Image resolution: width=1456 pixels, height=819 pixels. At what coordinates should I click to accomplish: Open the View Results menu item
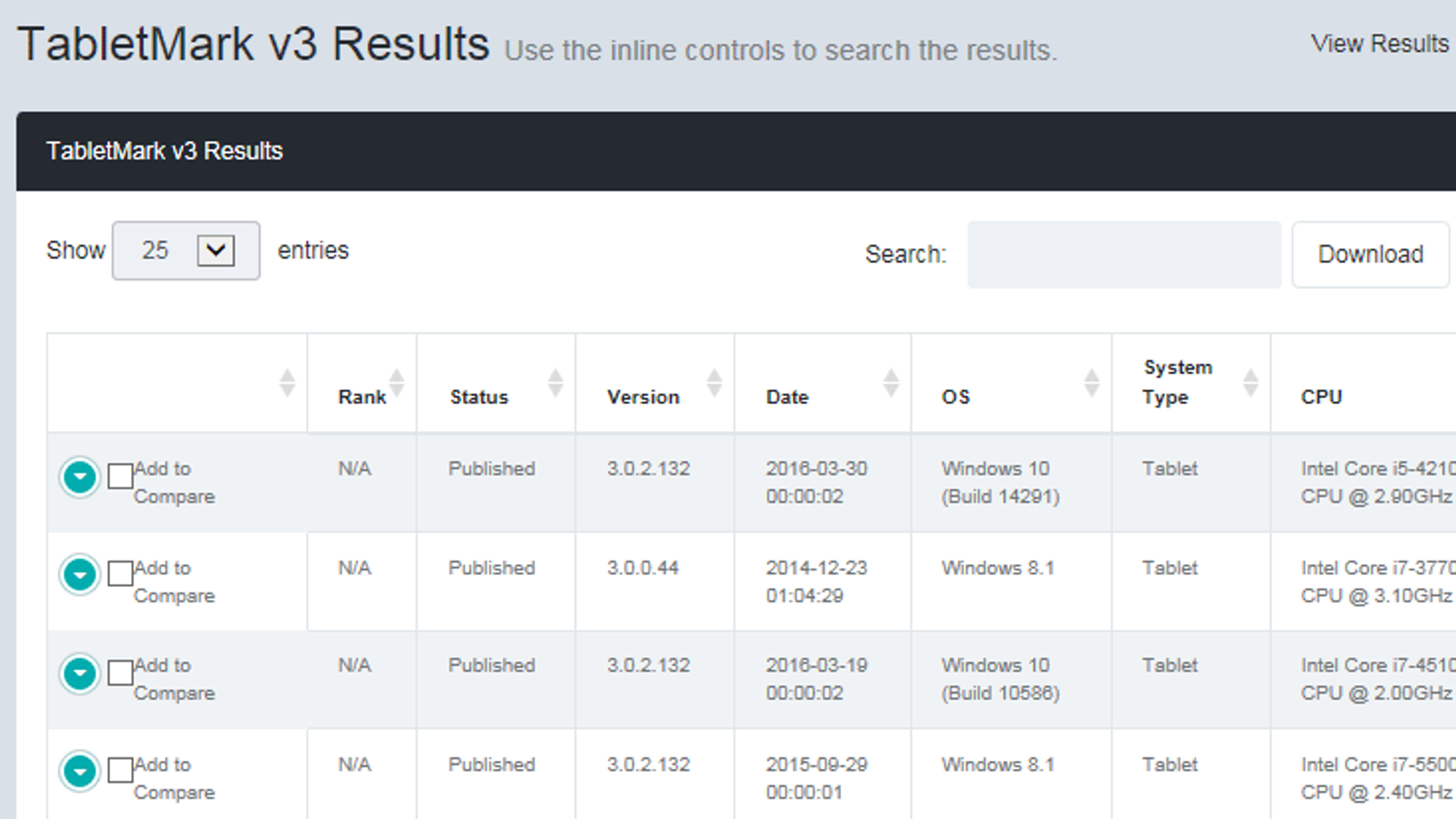pos(1379,44)
